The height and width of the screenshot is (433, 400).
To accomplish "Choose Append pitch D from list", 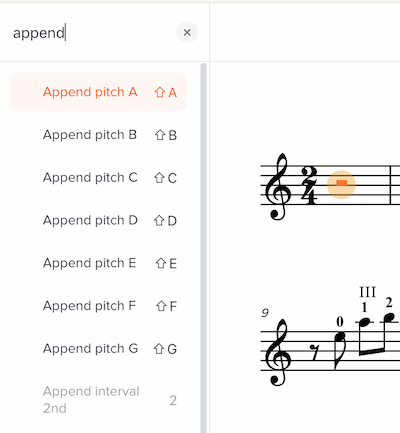I will coord(99,220).
